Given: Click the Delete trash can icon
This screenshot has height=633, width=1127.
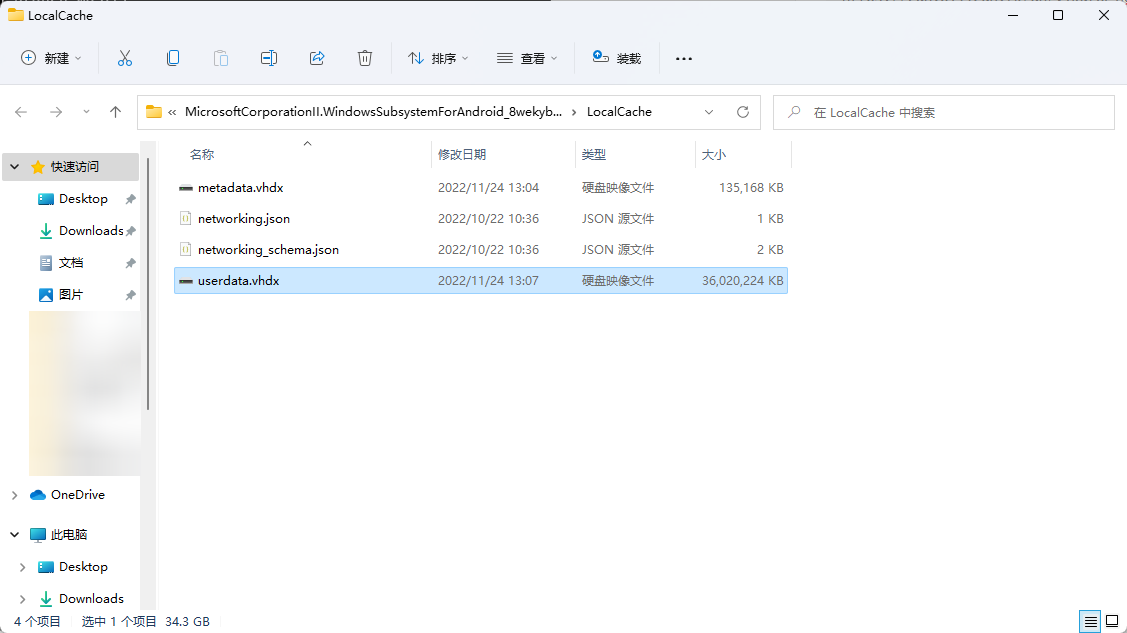Looking at the screenshot, I should pyautogui.click(x=365, y=58).
